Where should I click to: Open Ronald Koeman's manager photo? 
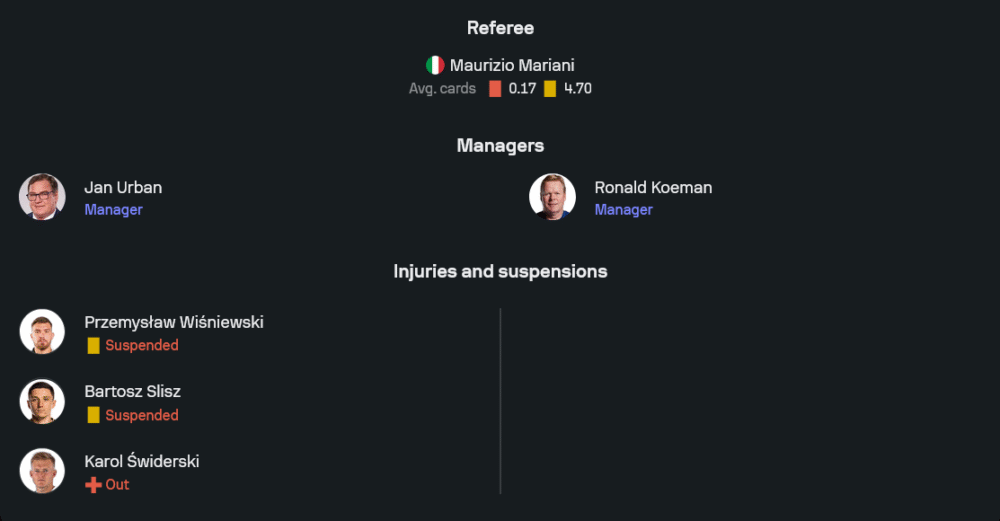point(552,197)
